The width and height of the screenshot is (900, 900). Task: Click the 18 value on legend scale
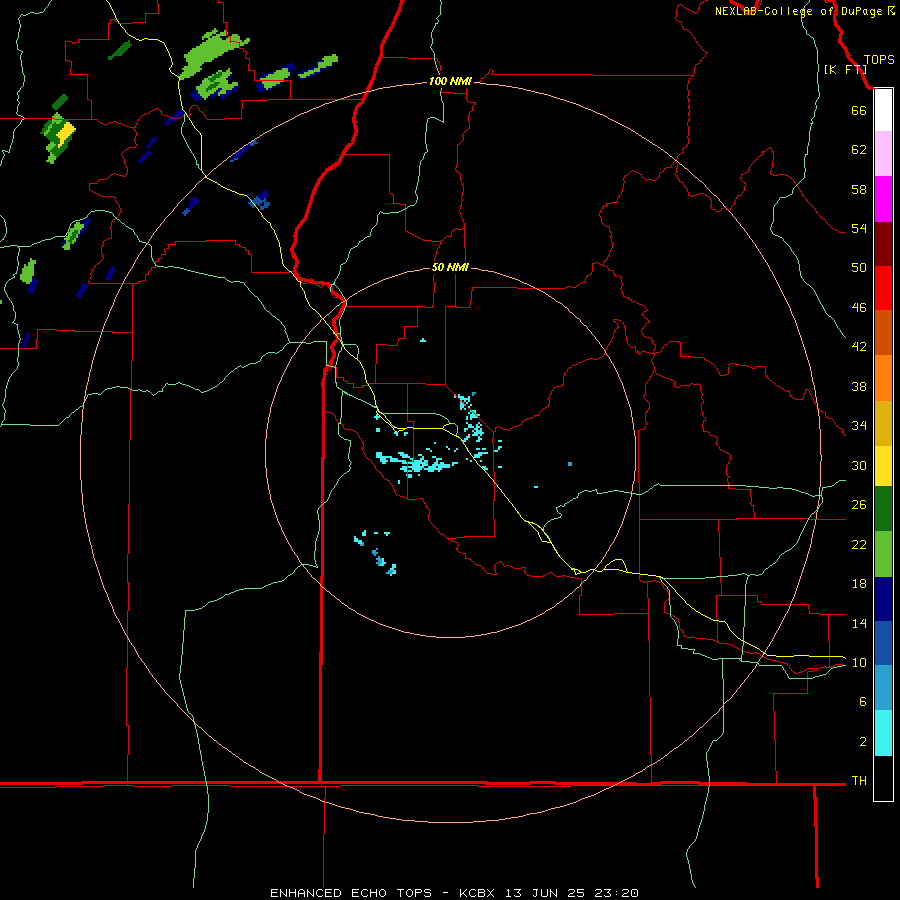coord(859,584)
